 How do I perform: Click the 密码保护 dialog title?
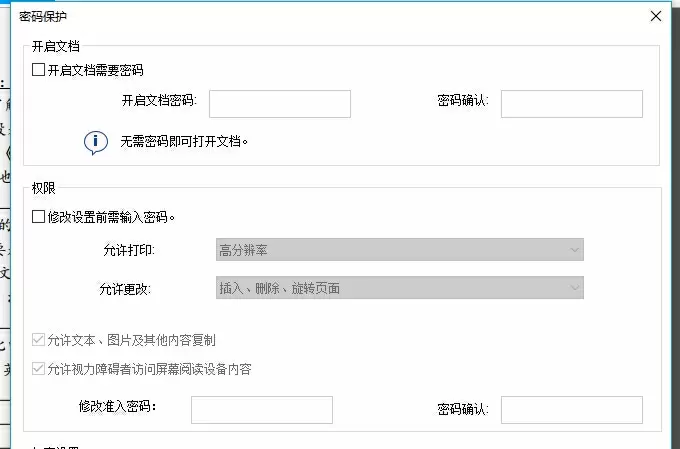(44, 16)
